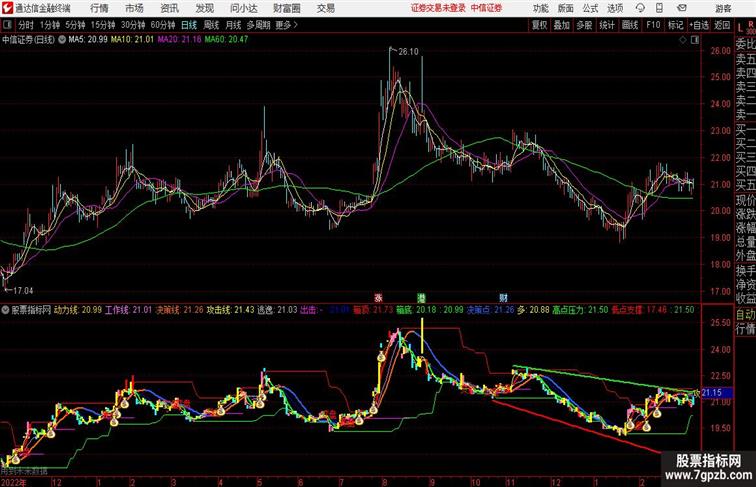Screen dimensions: 756x487
Task: Open the 财富圈 menu
Action: point(286,8)
